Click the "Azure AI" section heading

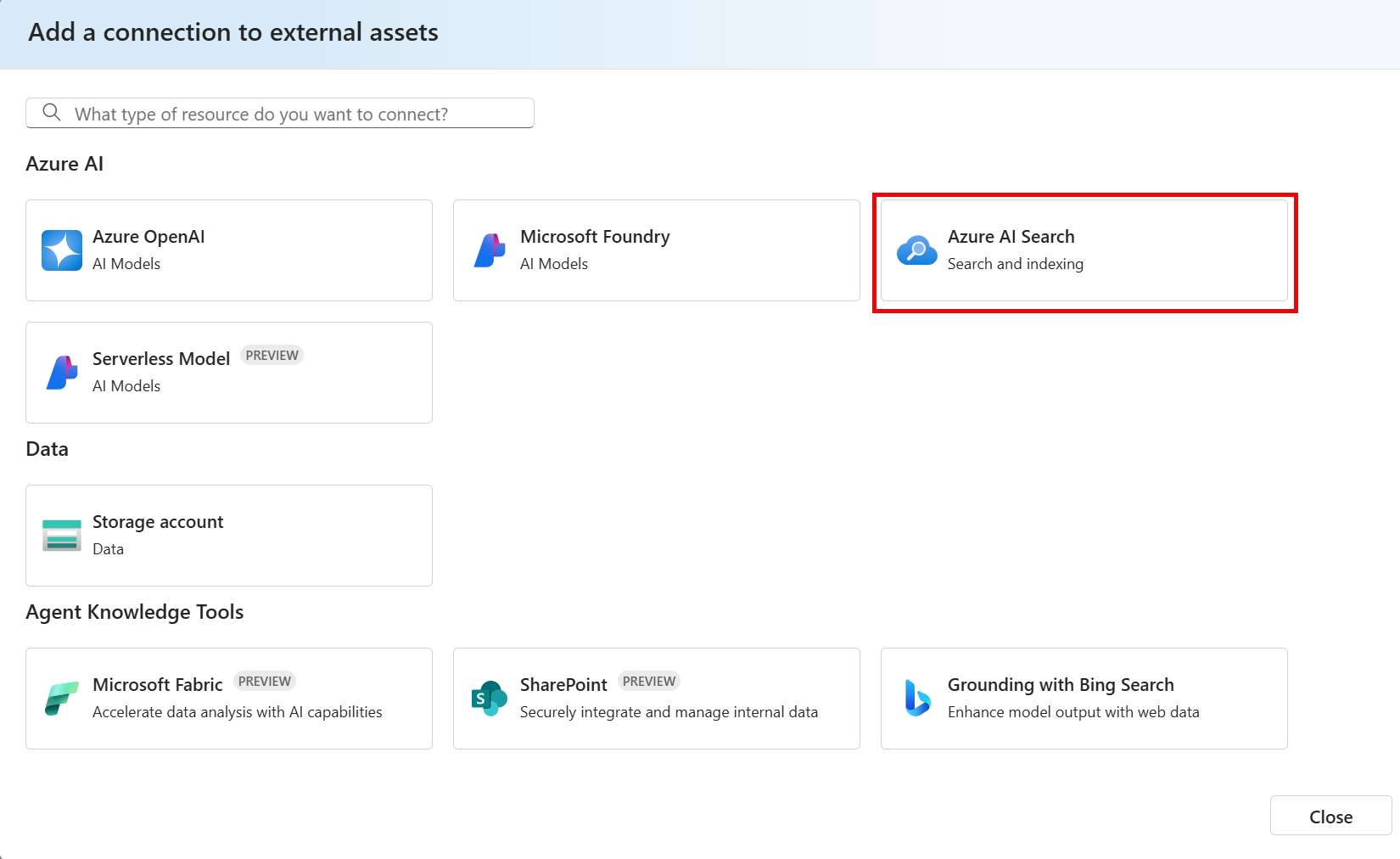click(x=64, y=164)
